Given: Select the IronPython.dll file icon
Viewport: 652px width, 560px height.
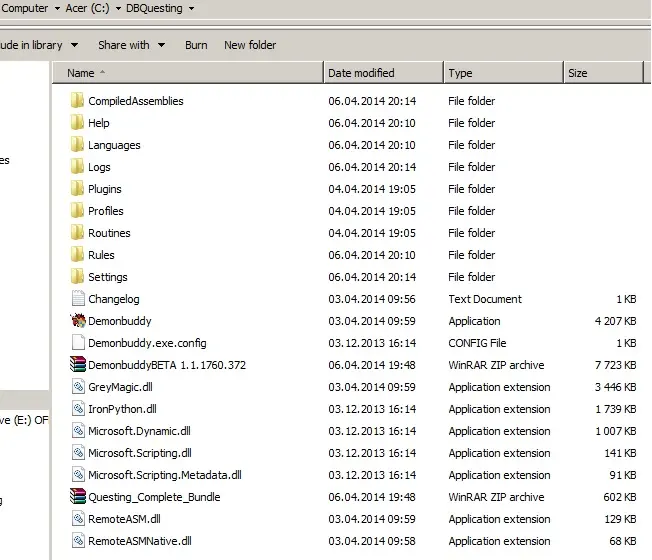Looking at the screenshot, I should coord(79,409).
